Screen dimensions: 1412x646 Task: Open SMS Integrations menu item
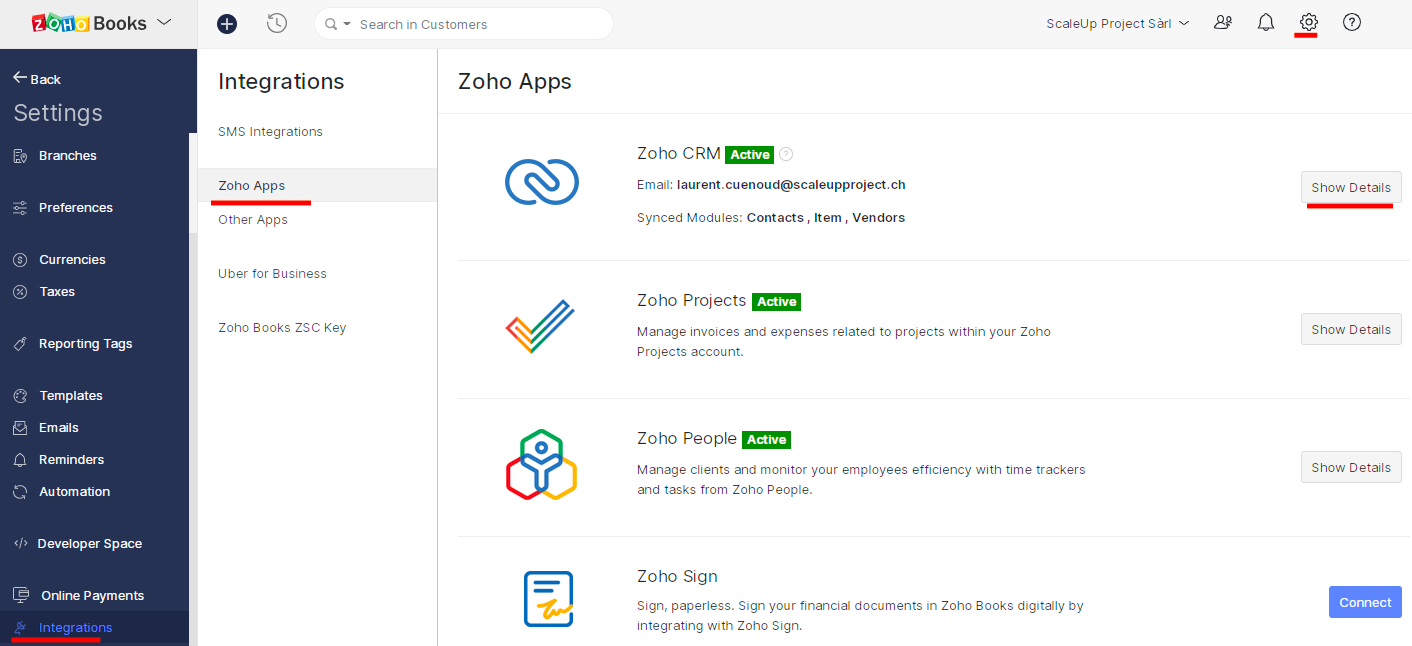pyautogui.click(x=270, y=131)
